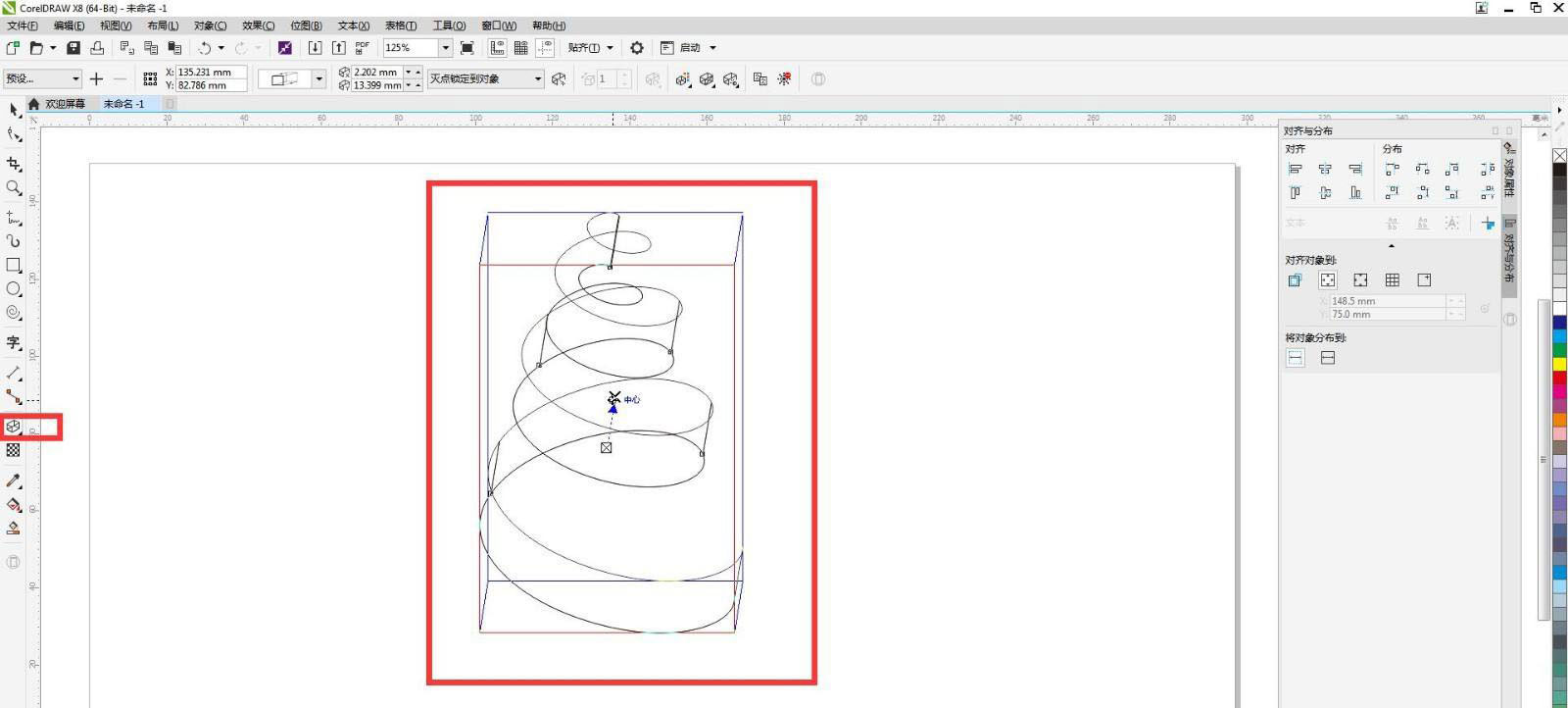Choose the Text tool
Viewport: 1568px width, 708px height.
[x=13, y=342]
